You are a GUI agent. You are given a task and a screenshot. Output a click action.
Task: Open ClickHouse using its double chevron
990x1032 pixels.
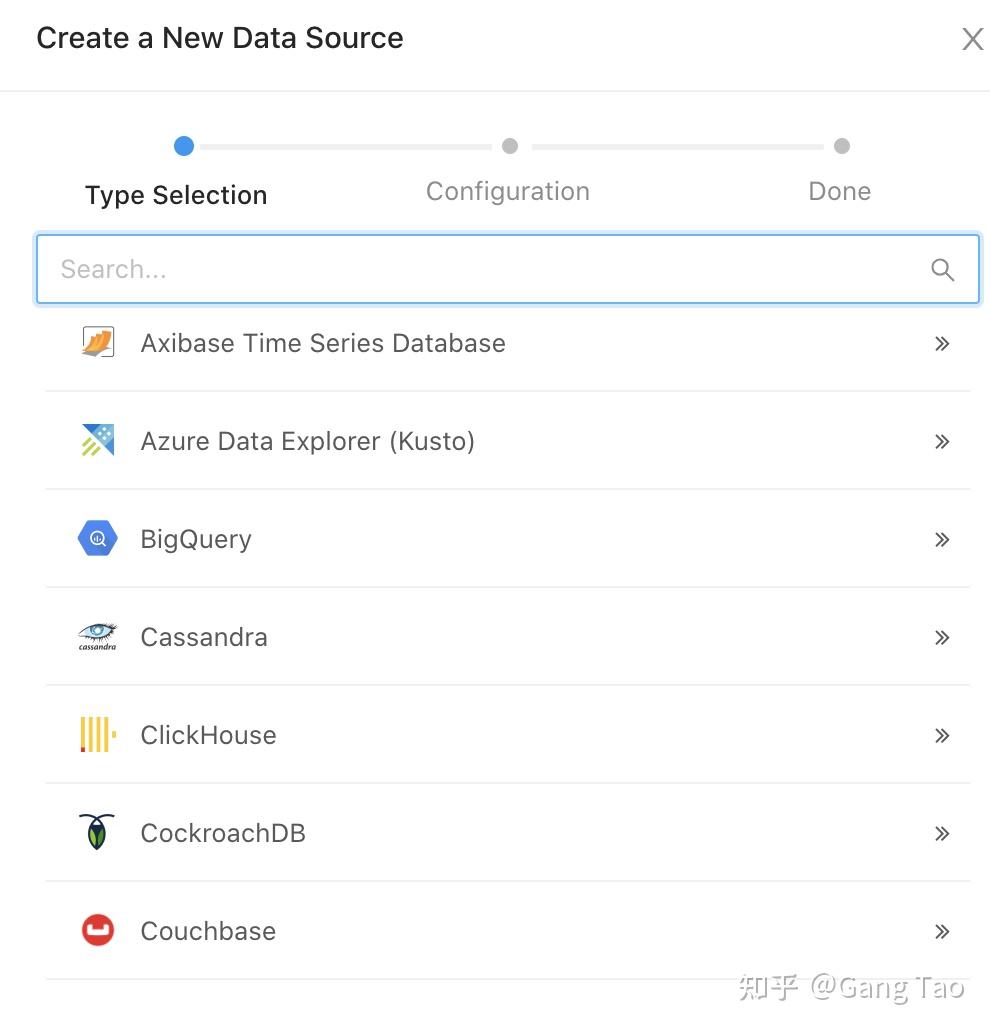[941, 735]
